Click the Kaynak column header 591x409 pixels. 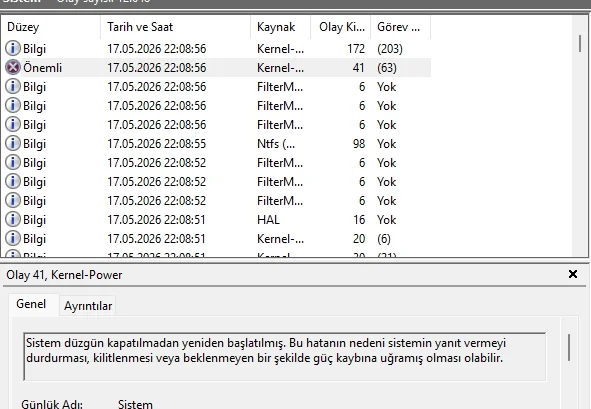coord(280,27)
